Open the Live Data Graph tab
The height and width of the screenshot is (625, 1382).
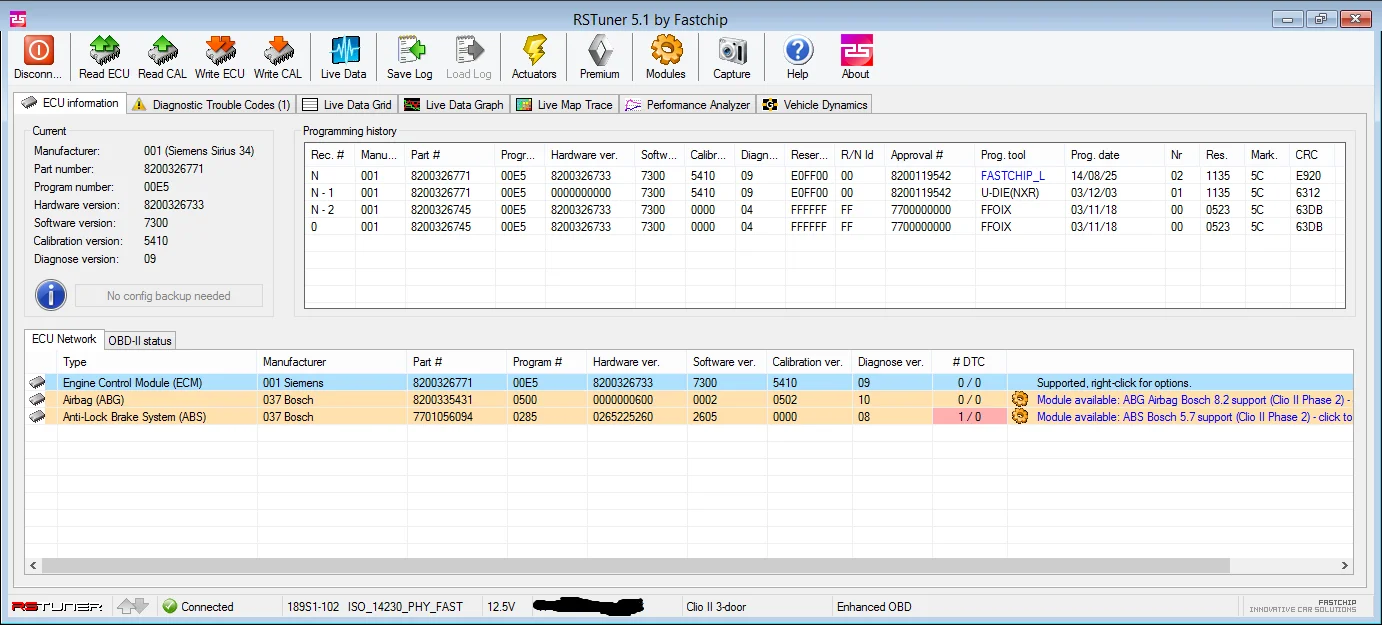click(454, 104)
